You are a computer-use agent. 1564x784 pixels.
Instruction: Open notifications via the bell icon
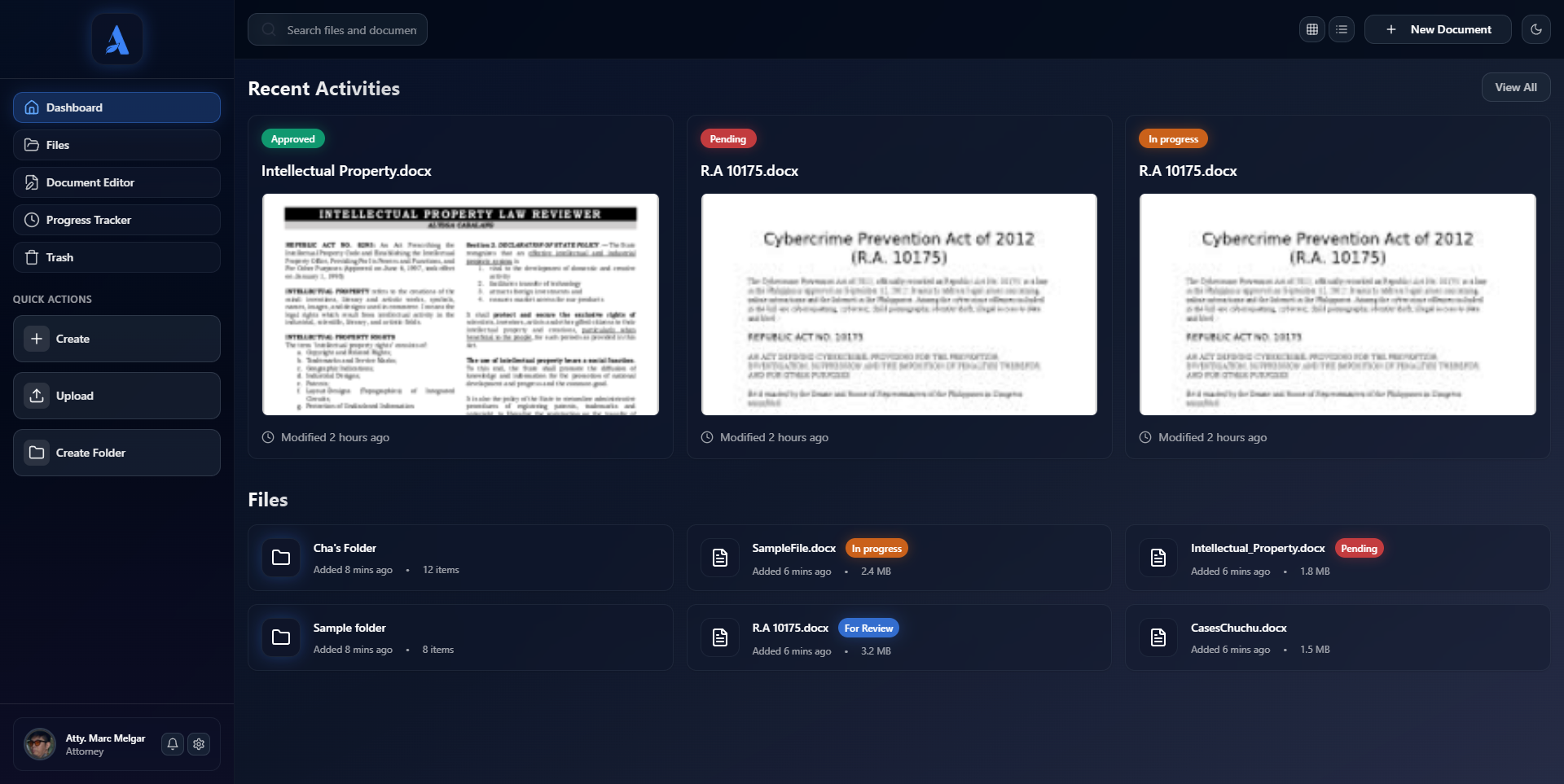(x=171, y=743)
